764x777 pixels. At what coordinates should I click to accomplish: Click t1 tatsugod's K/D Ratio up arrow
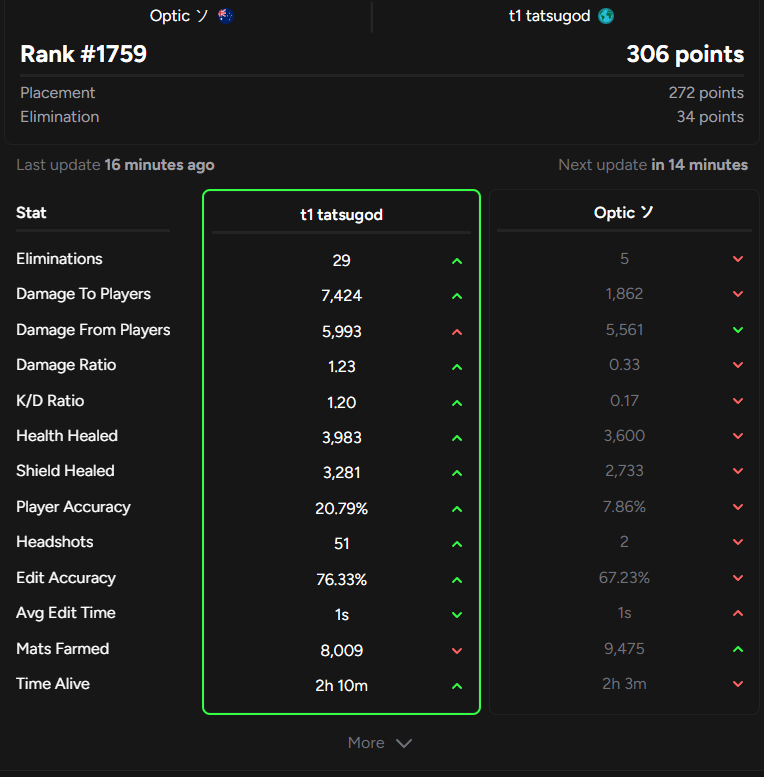[457, 403]
